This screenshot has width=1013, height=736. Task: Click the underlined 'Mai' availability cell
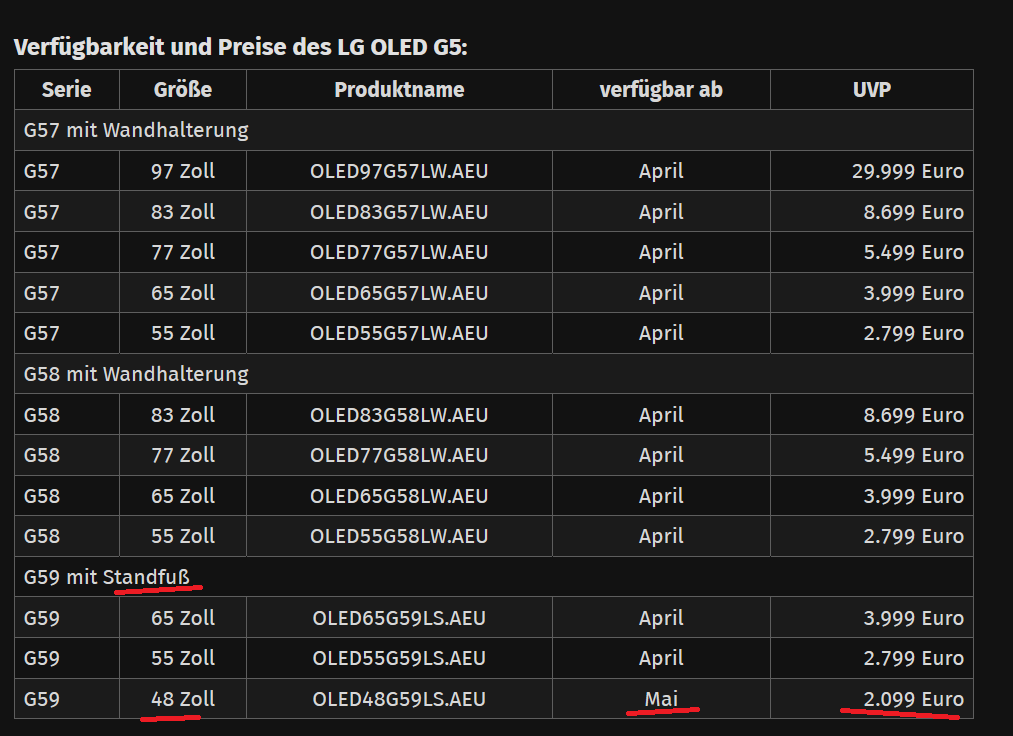click(x=660, y=699)
